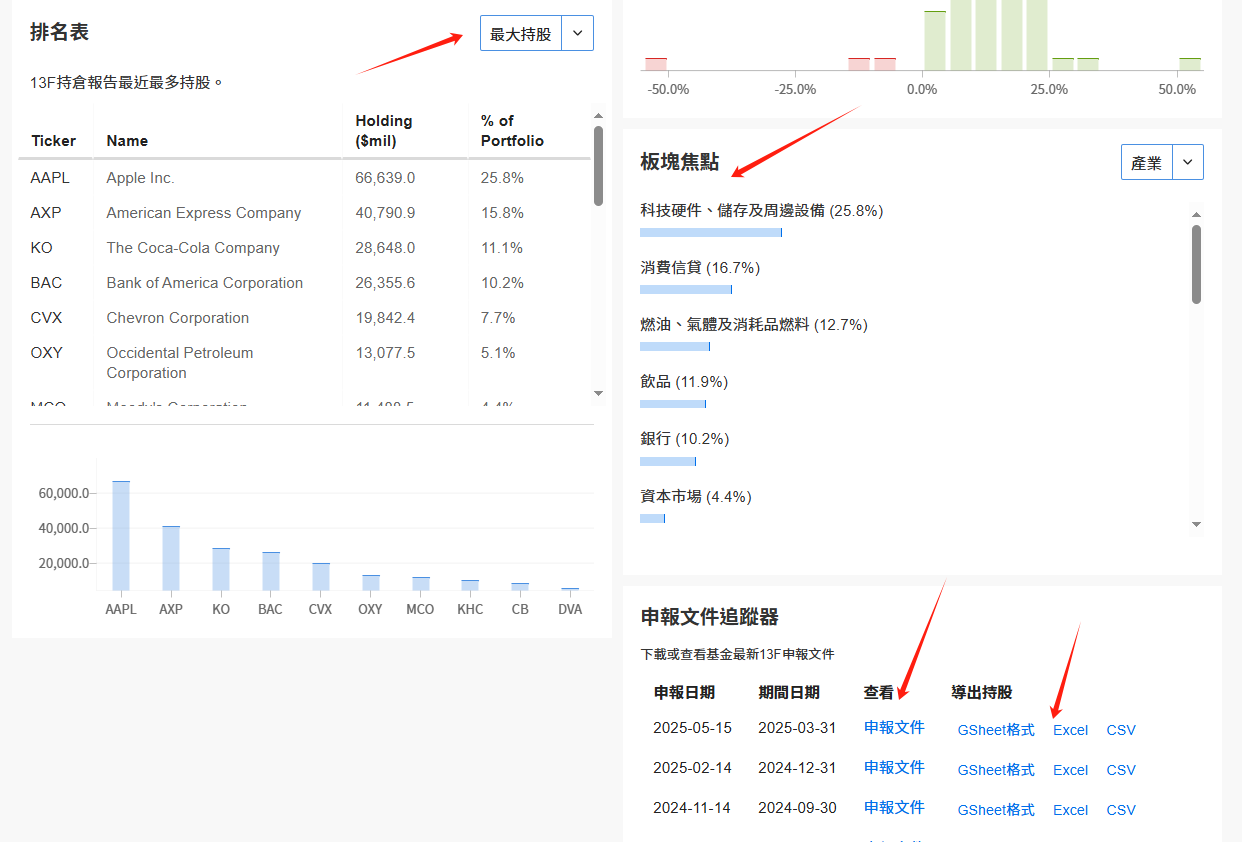Viewport: 1242px width, 842px height.
Task: Open 申報文件 link for 2025-02-14 filing
Action: [x=894, y=767]
